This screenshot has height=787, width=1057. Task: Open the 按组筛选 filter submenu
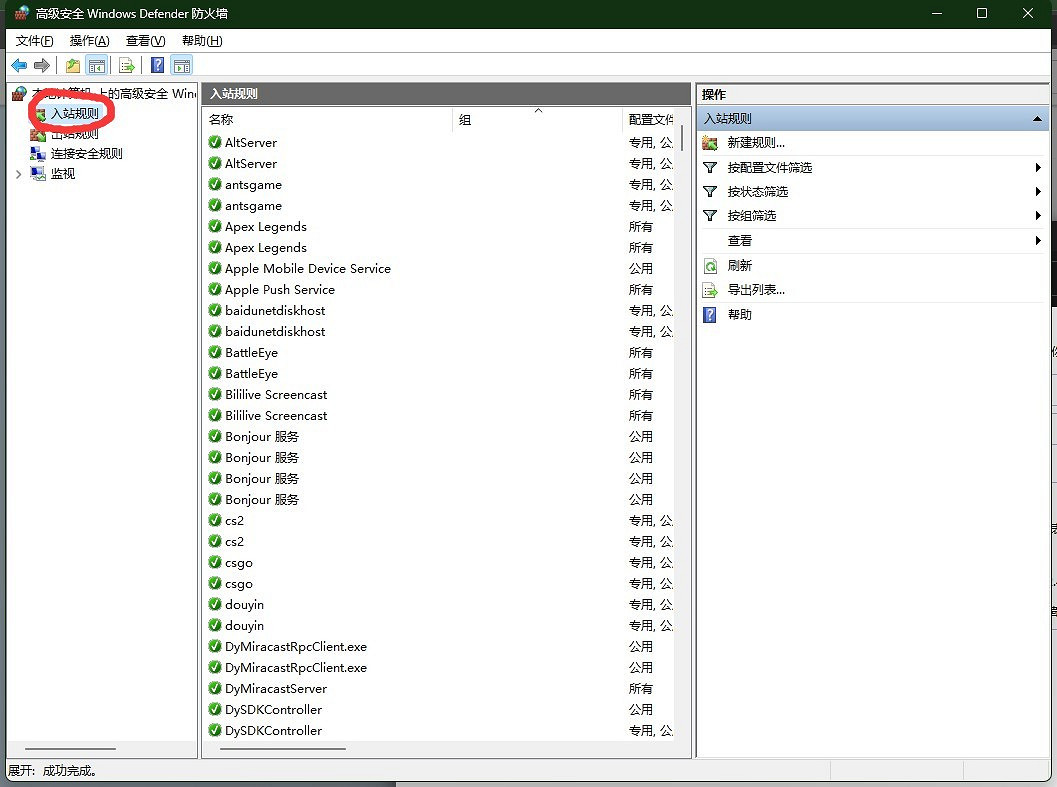(x=1038, y=216)
